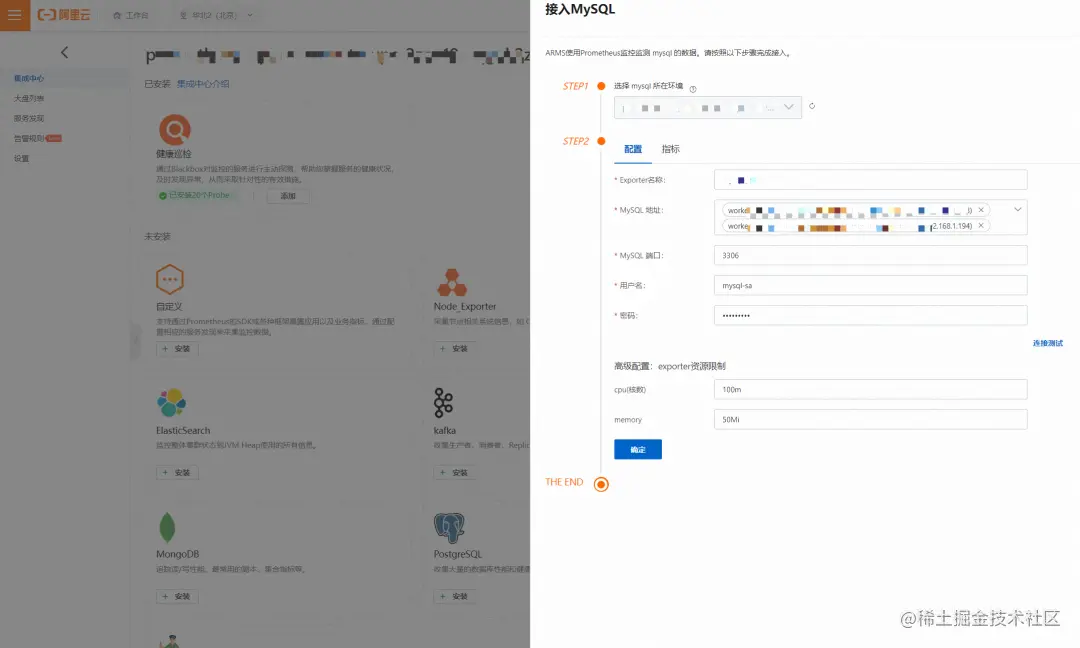Click the memory field showing 50Mi
This screenshot has height=648, width=1080.
871,419
